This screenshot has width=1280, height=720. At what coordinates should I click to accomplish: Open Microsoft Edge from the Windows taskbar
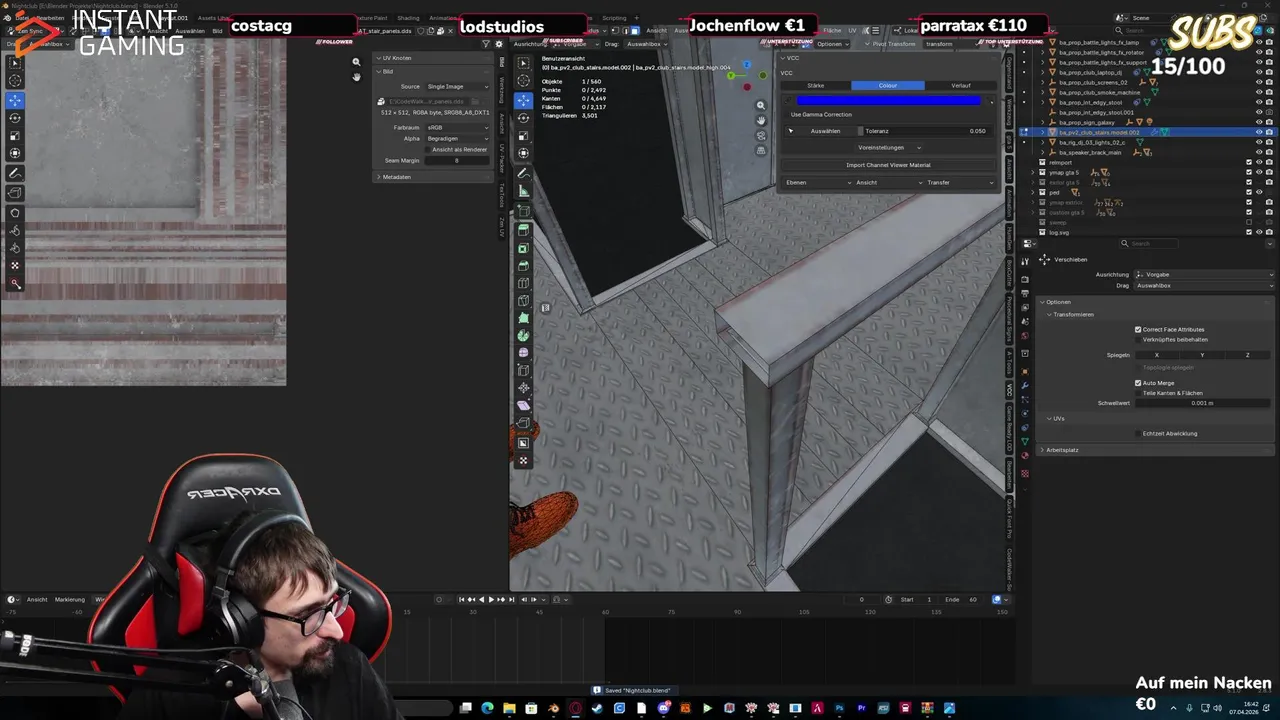pos(487,708)
